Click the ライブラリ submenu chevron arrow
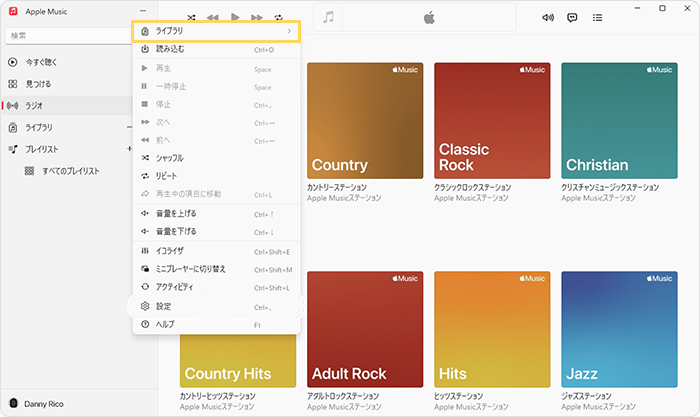 [289, 31]
